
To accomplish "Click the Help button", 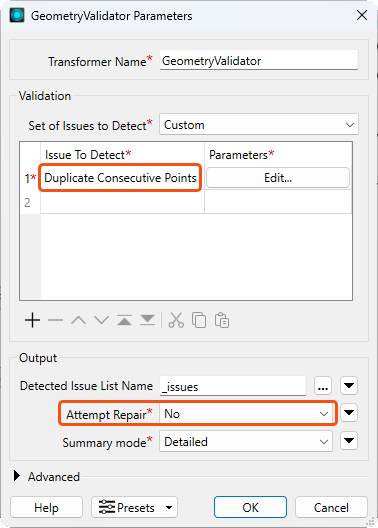I will click(46, 507).
